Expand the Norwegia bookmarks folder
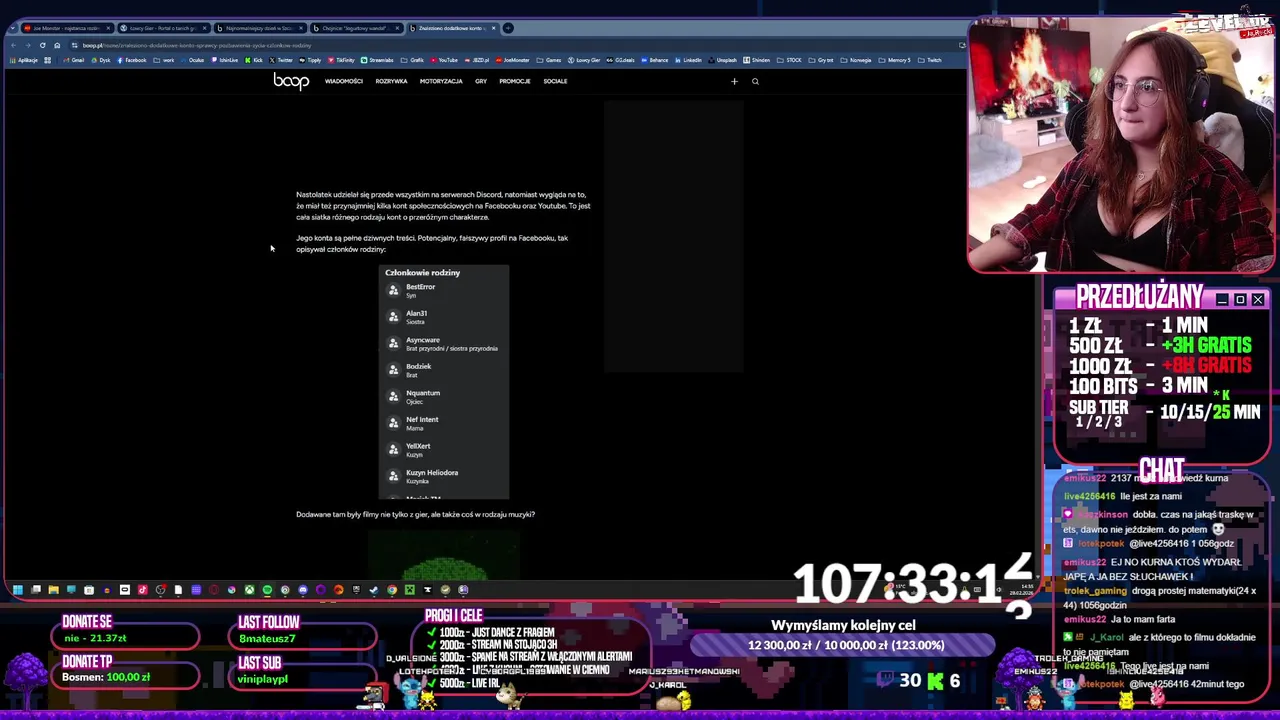 (x=858, y=60)
